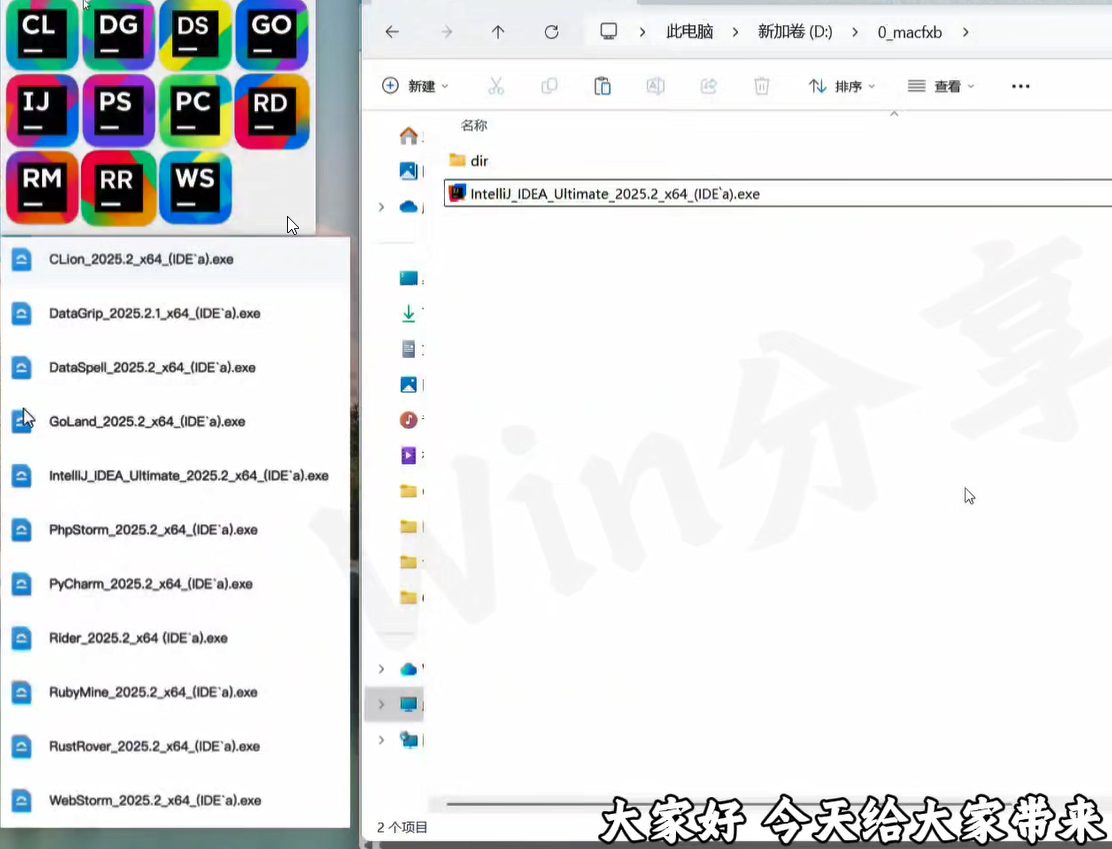Click the Paste clipboard icon
The width and height of the screenshot is (1112, 849).
point(602,87)
